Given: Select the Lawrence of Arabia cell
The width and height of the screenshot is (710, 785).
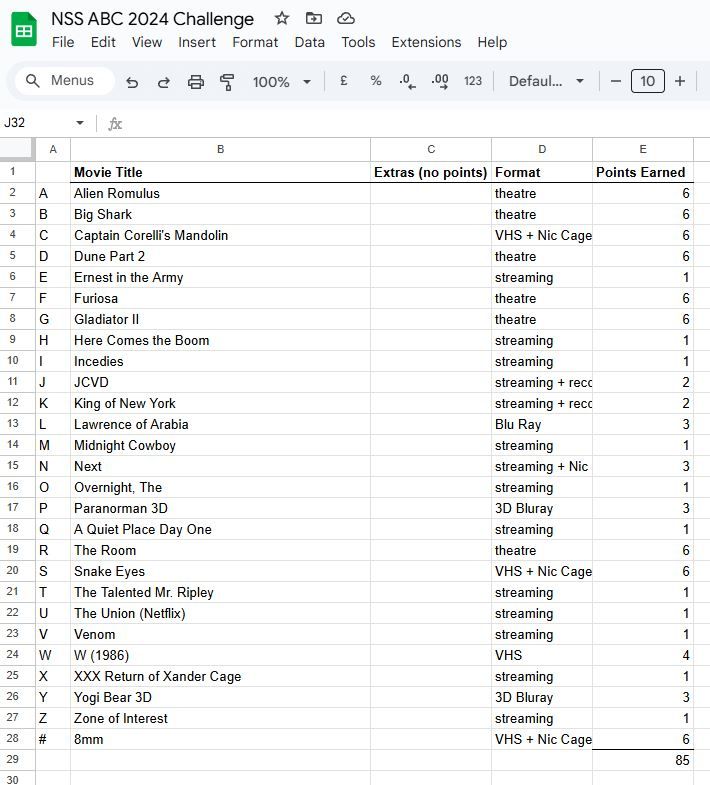Looking at the screenshot, I should 220,425.
